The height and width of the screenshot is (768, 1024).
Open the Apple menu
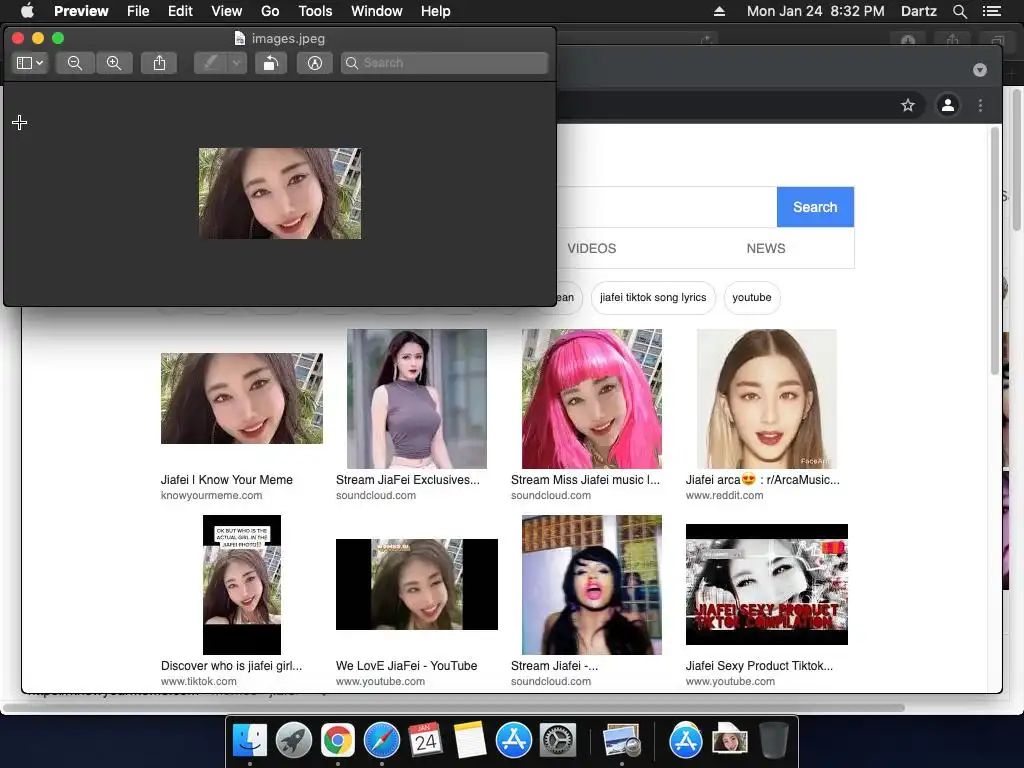pyautogui.click(x=27, y=11)
